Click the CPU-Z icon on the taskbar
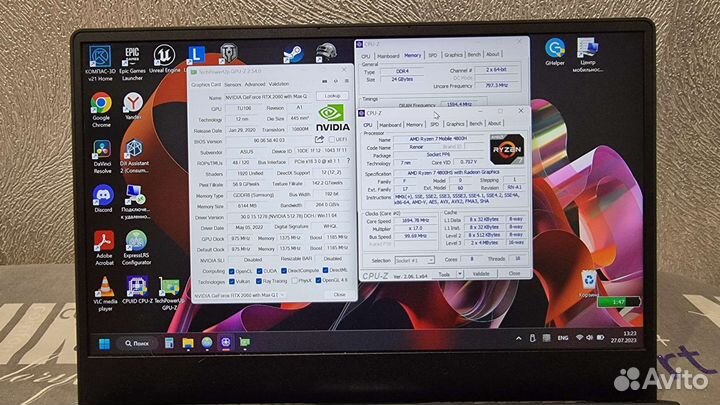The width and height of the screenshot is (720, 405). click(x=225, y=343)
